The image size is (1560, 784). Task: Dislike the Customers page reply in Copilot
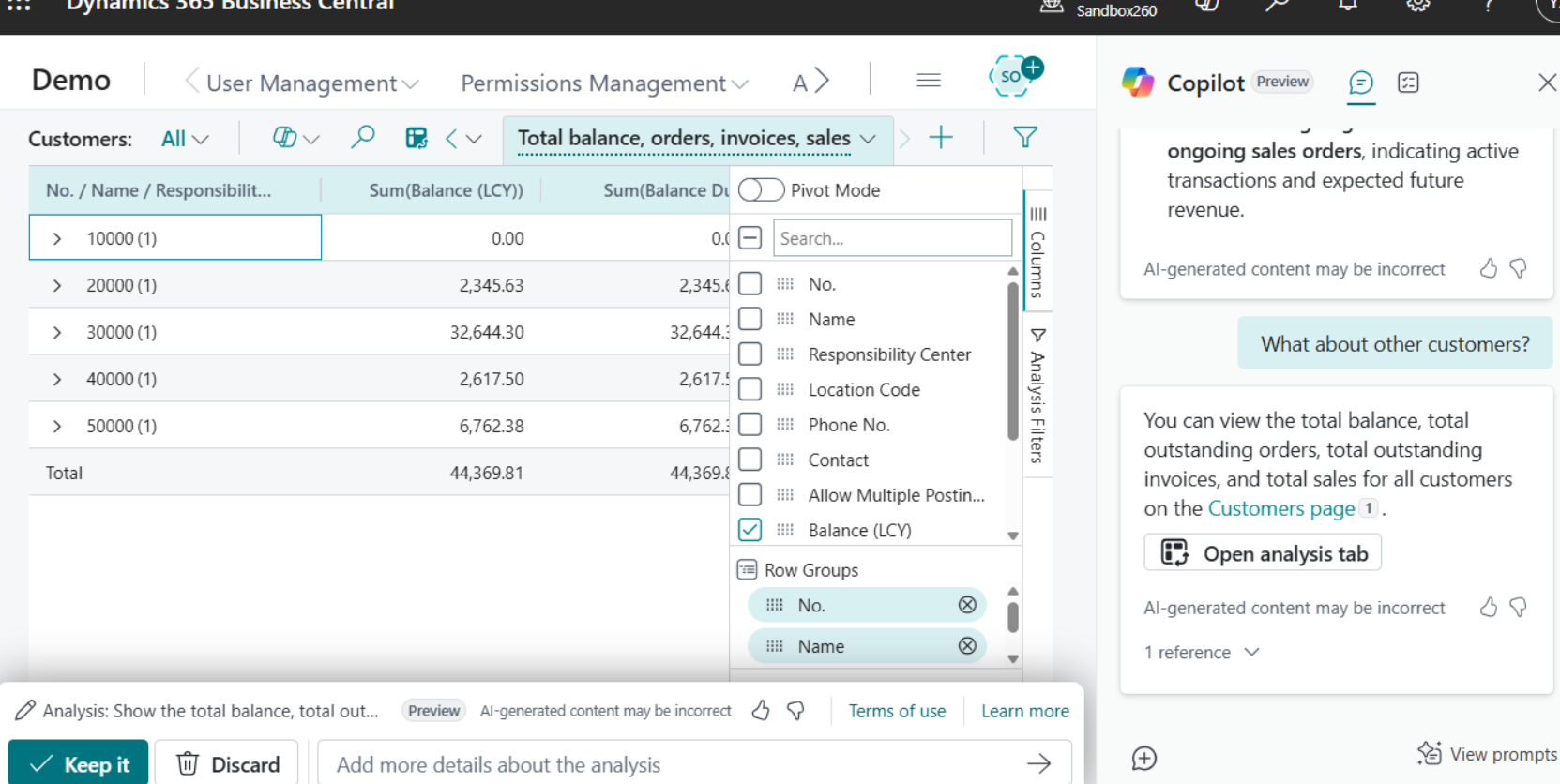tap(1518, 608)
